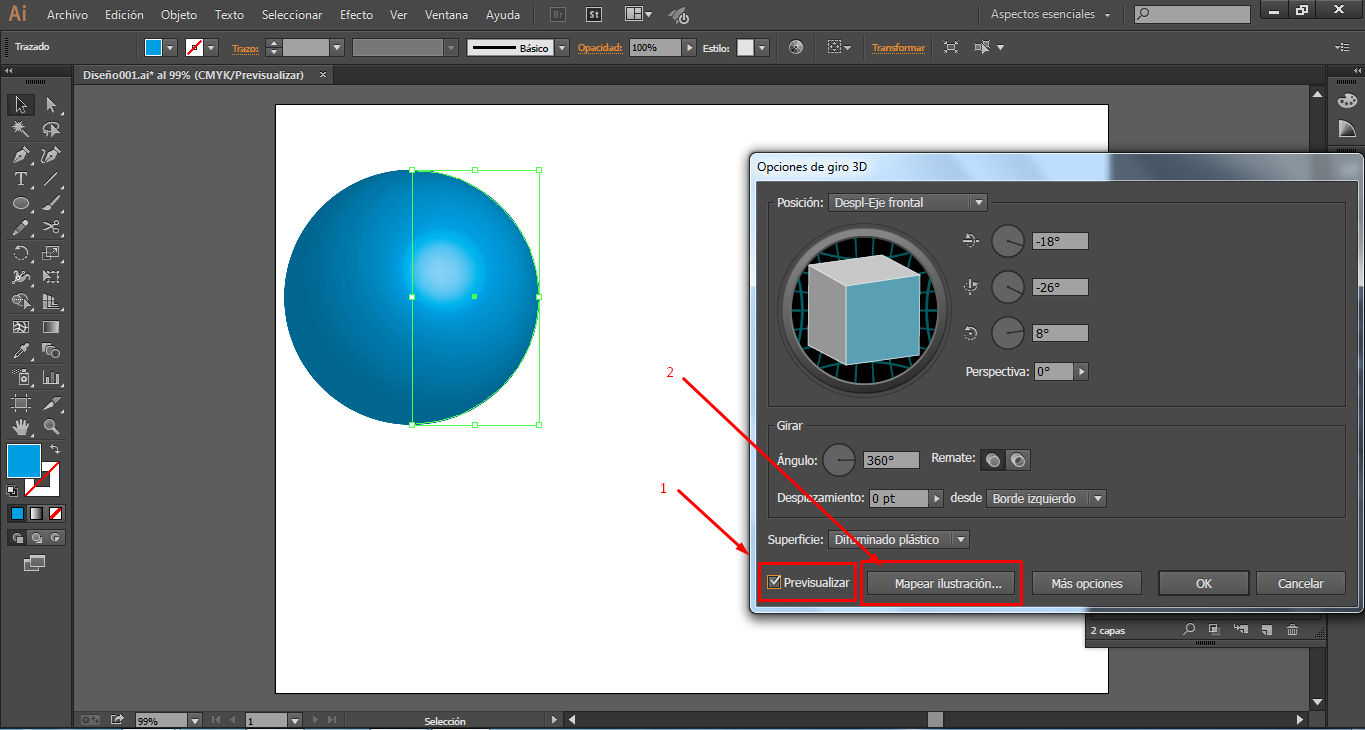This screenshot has height=730, width=1365.
Task: Uncheck the Previsualizar checkbox
Action: point(774,582)
